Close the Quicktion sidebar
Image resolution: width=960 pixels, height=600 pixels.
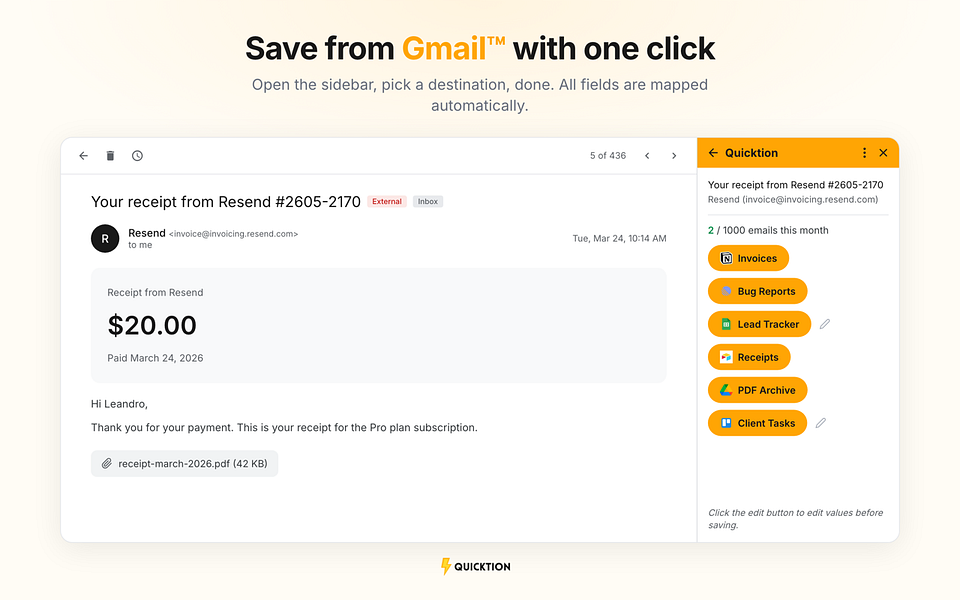[x=883, y=153]
